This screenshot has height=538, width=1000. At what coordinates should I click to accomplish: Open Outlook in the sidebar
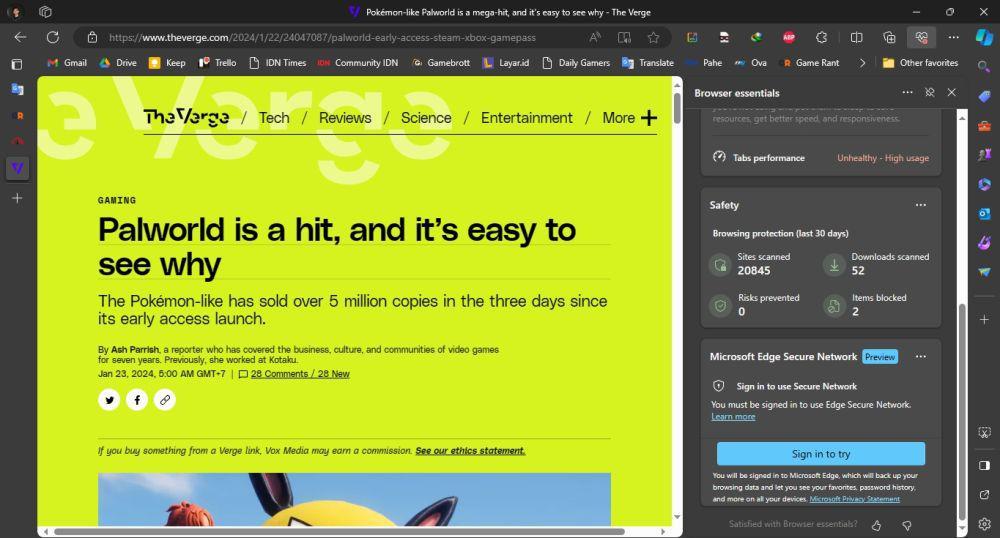(984, 214)
